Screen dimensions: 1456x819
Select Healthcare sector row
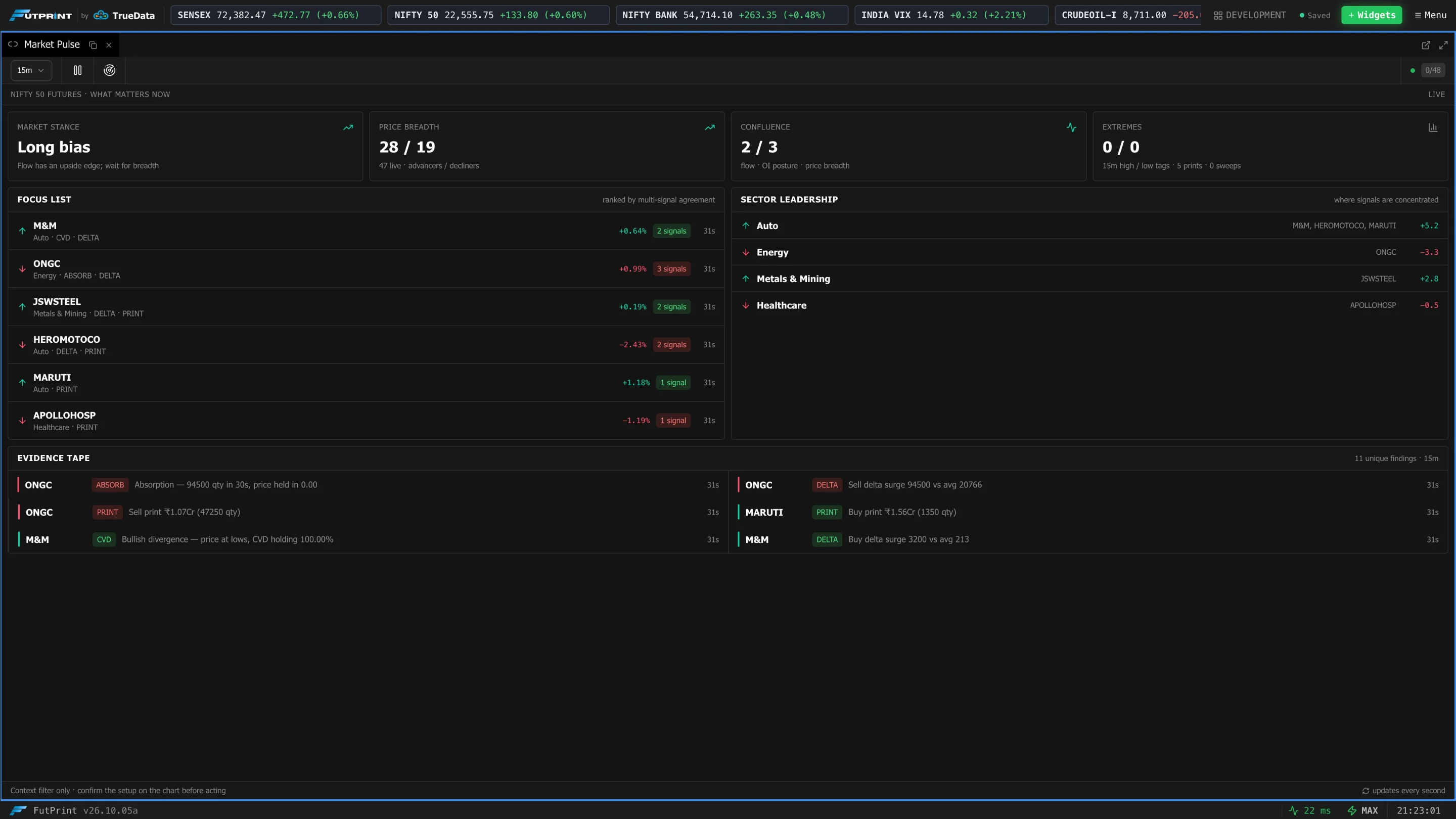click(x=1089, y=305)
